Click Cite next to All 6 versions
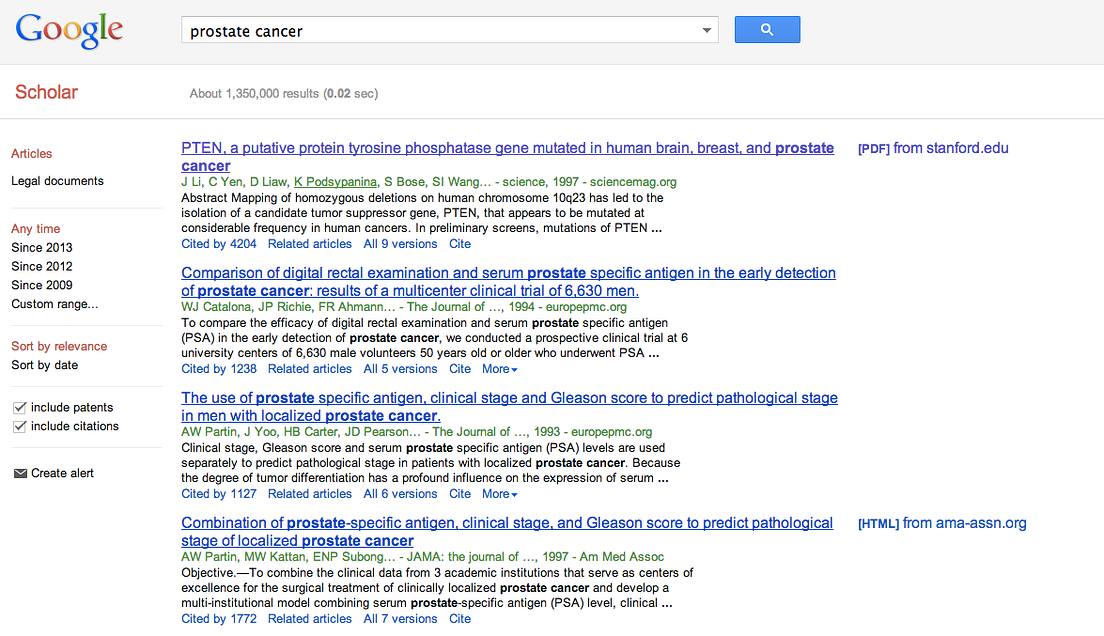 point(460,494)
